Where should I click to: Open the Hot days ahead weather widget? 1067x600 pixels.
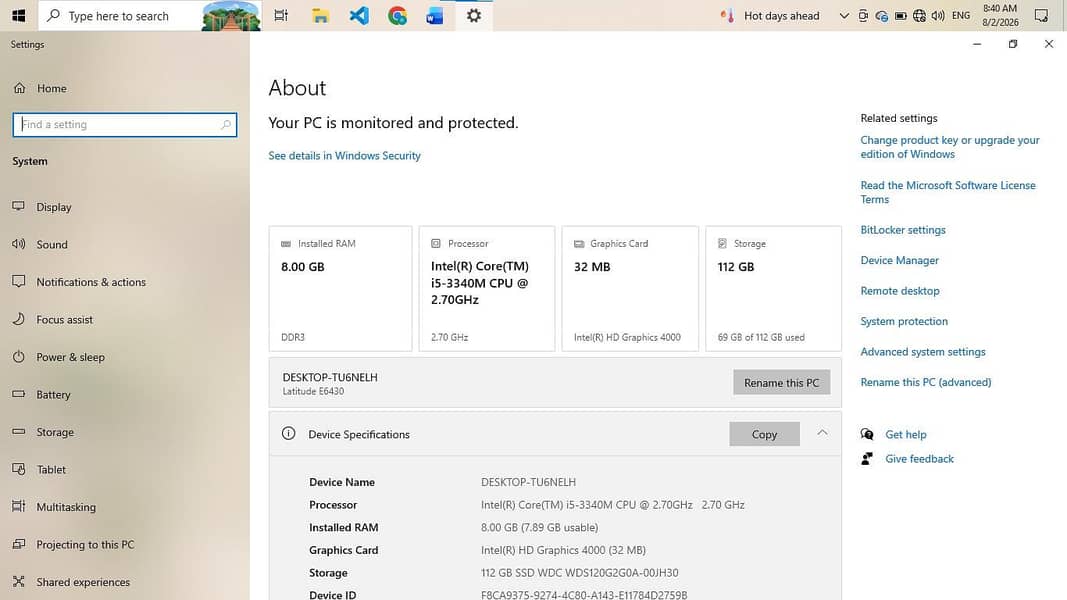point(770,16)
